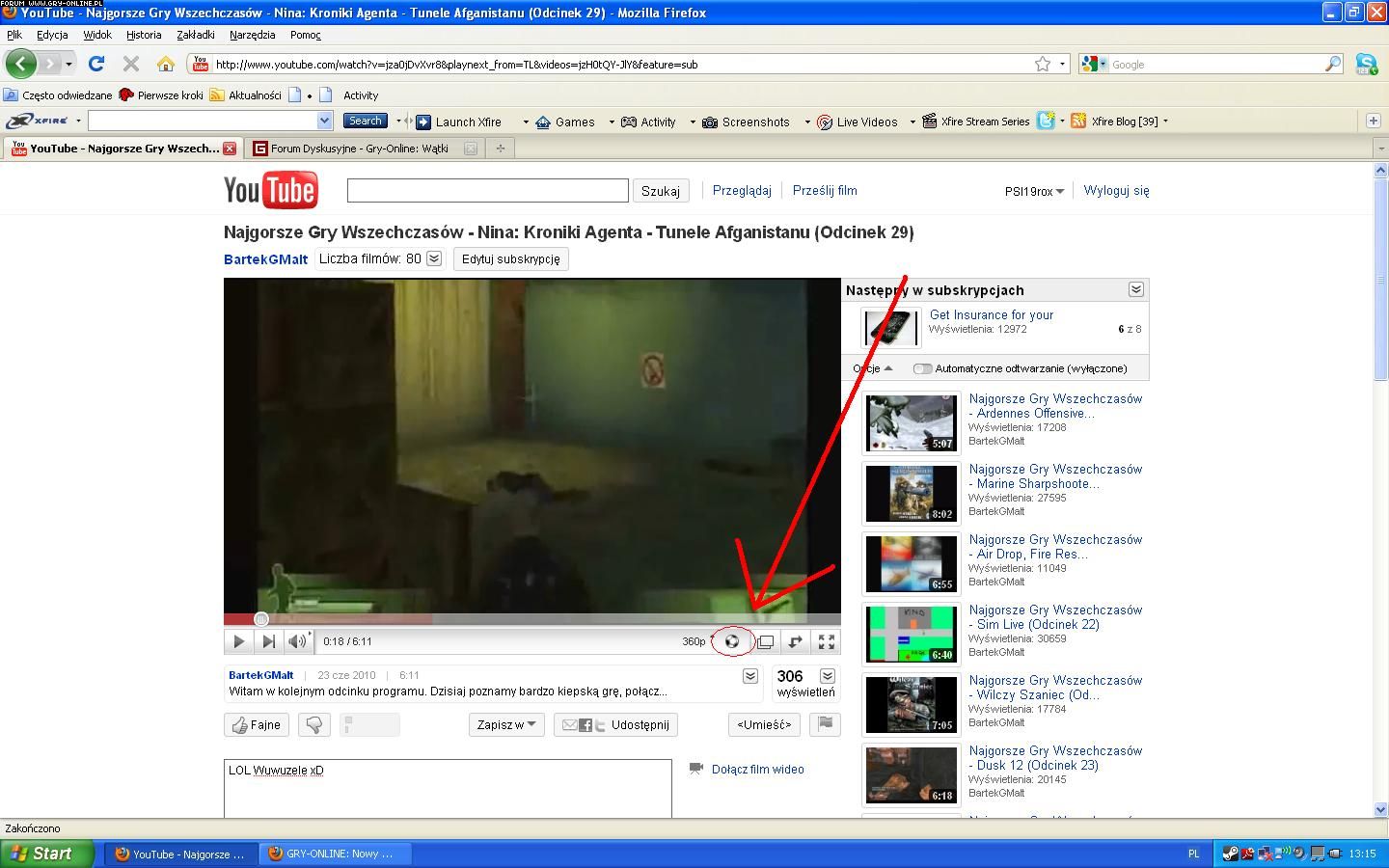This screenshot has height=868, width=1389.
Task: Open the Edycja menu
Action: pyautogui.click(x=52, y=35)
